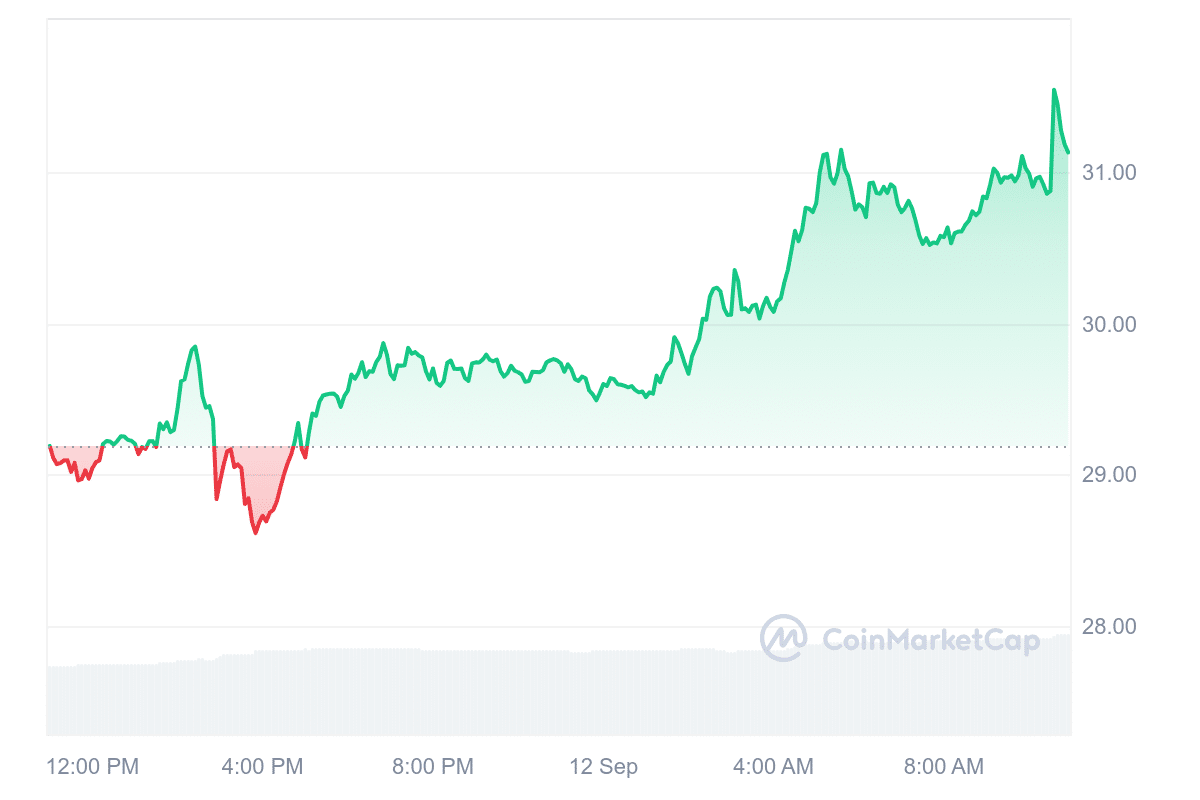Click the rightmost end of the green price line
The image size is (1200, 800).
coord(1068,152)
